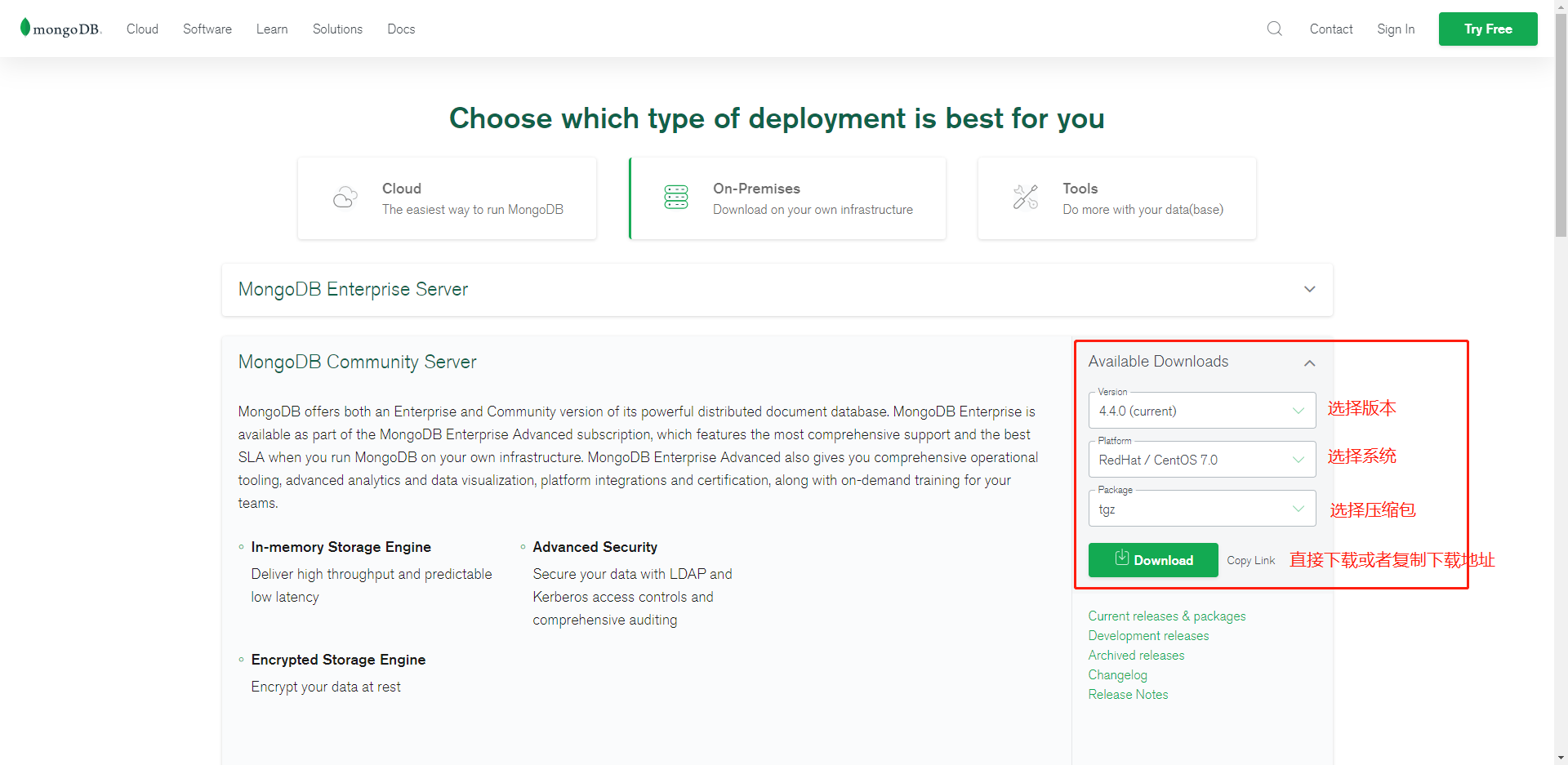Click the In-memory Storage Engine heading
The width and height of the screenshot is (1568, 765).
(341, 547)
